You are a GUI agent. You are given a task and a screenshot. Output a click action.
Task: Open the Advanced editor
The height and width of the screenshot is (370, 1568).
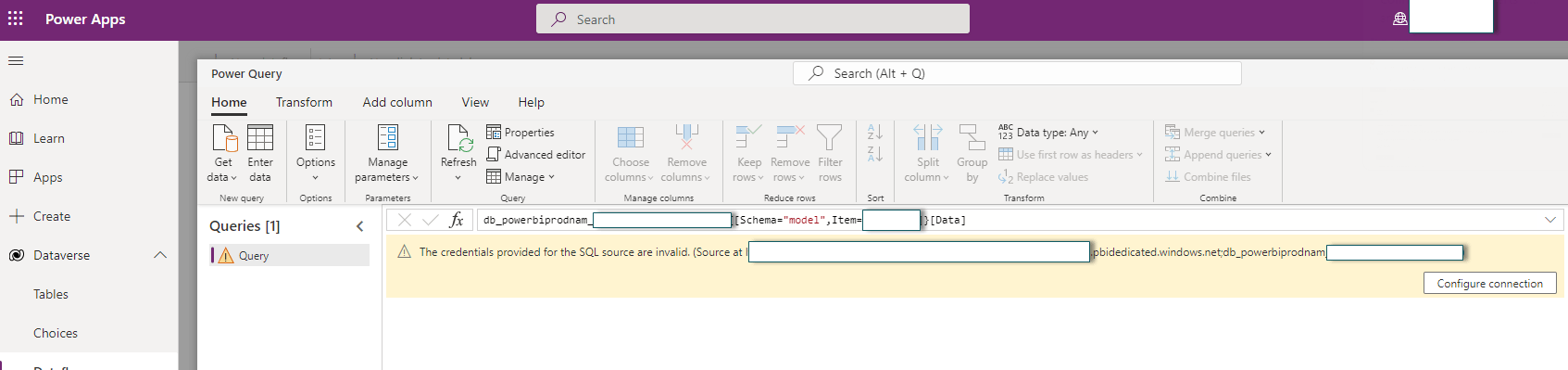536,155
